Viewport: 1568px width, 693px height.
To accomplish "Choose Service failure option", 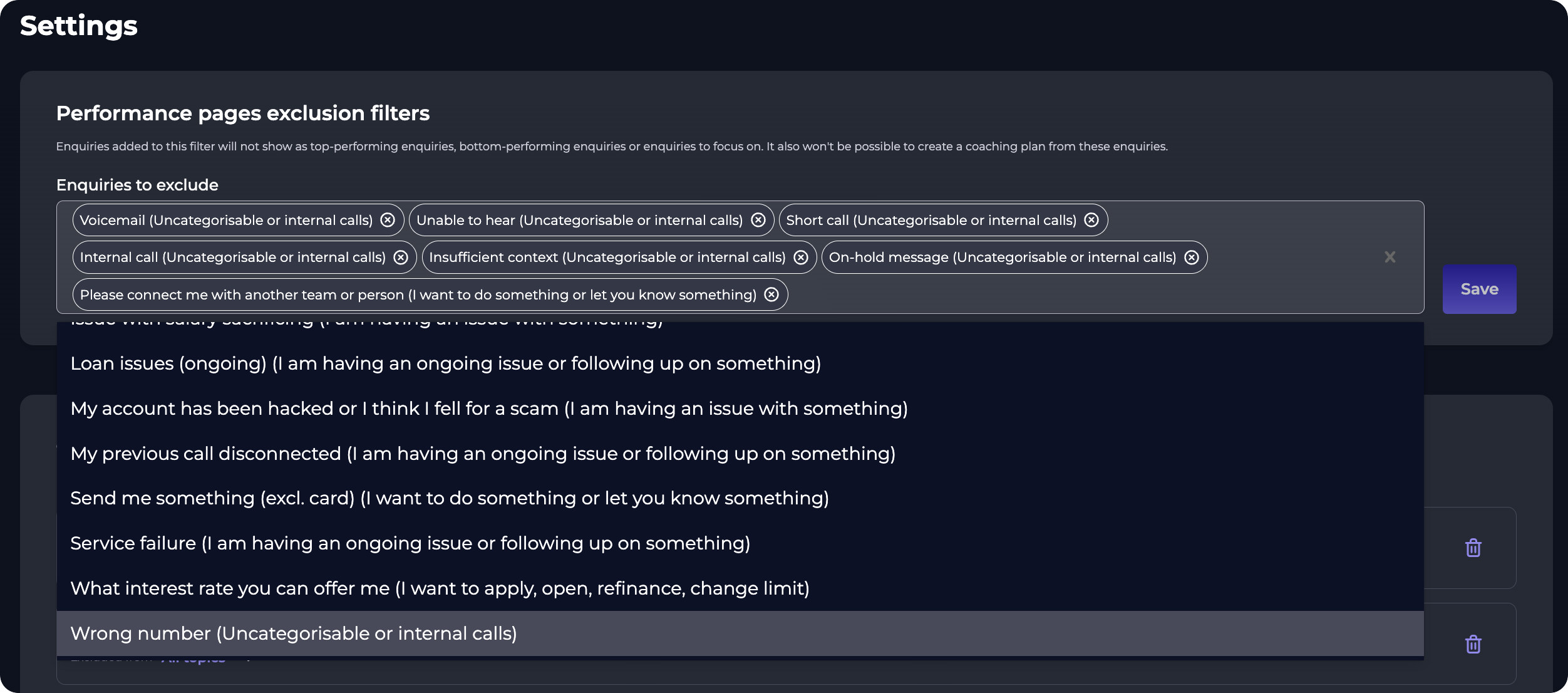I will point(740,543).
